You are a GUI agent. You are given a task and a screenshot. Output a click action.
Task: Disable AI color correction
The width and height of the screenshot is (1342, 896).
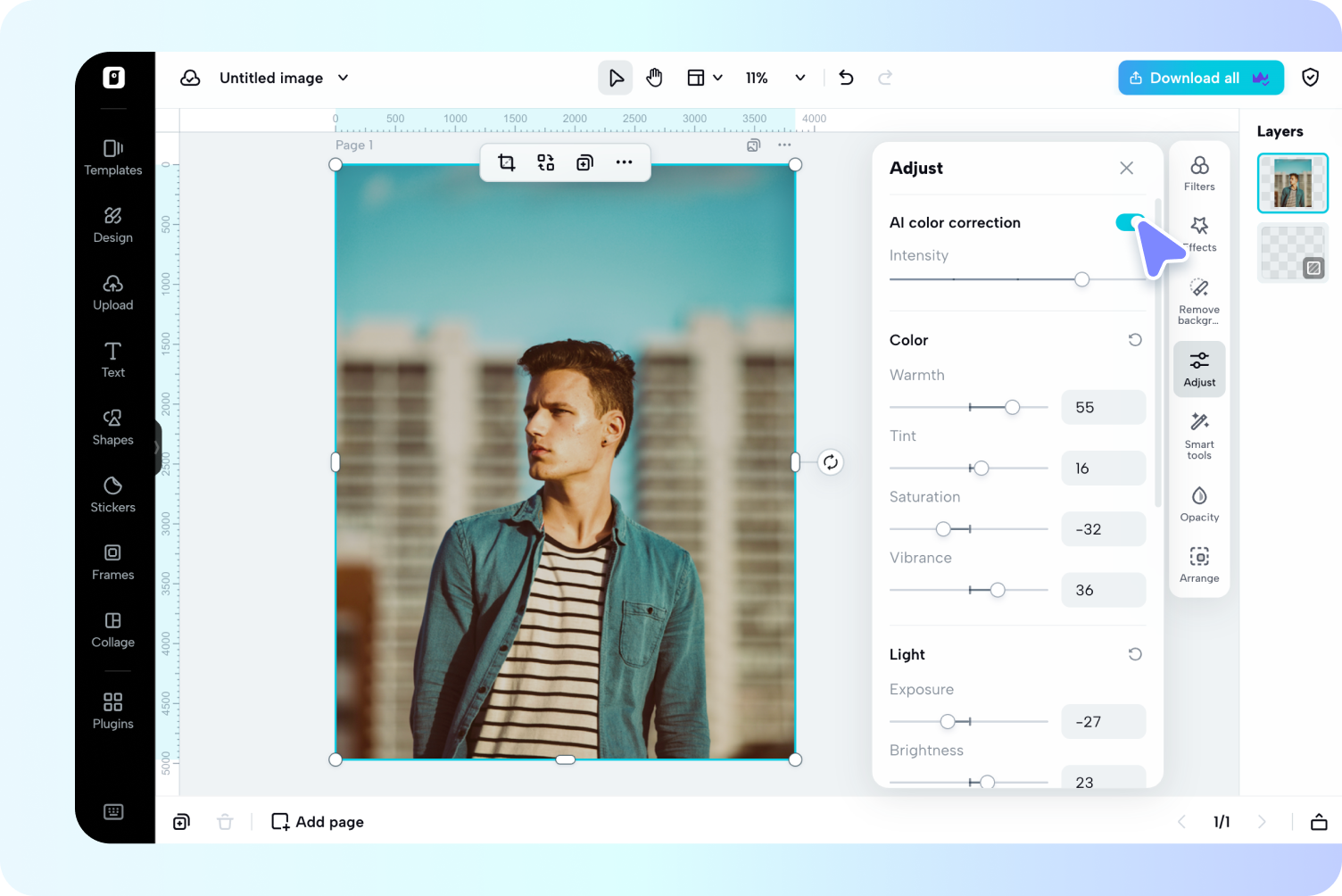(x=1131, y=221)
